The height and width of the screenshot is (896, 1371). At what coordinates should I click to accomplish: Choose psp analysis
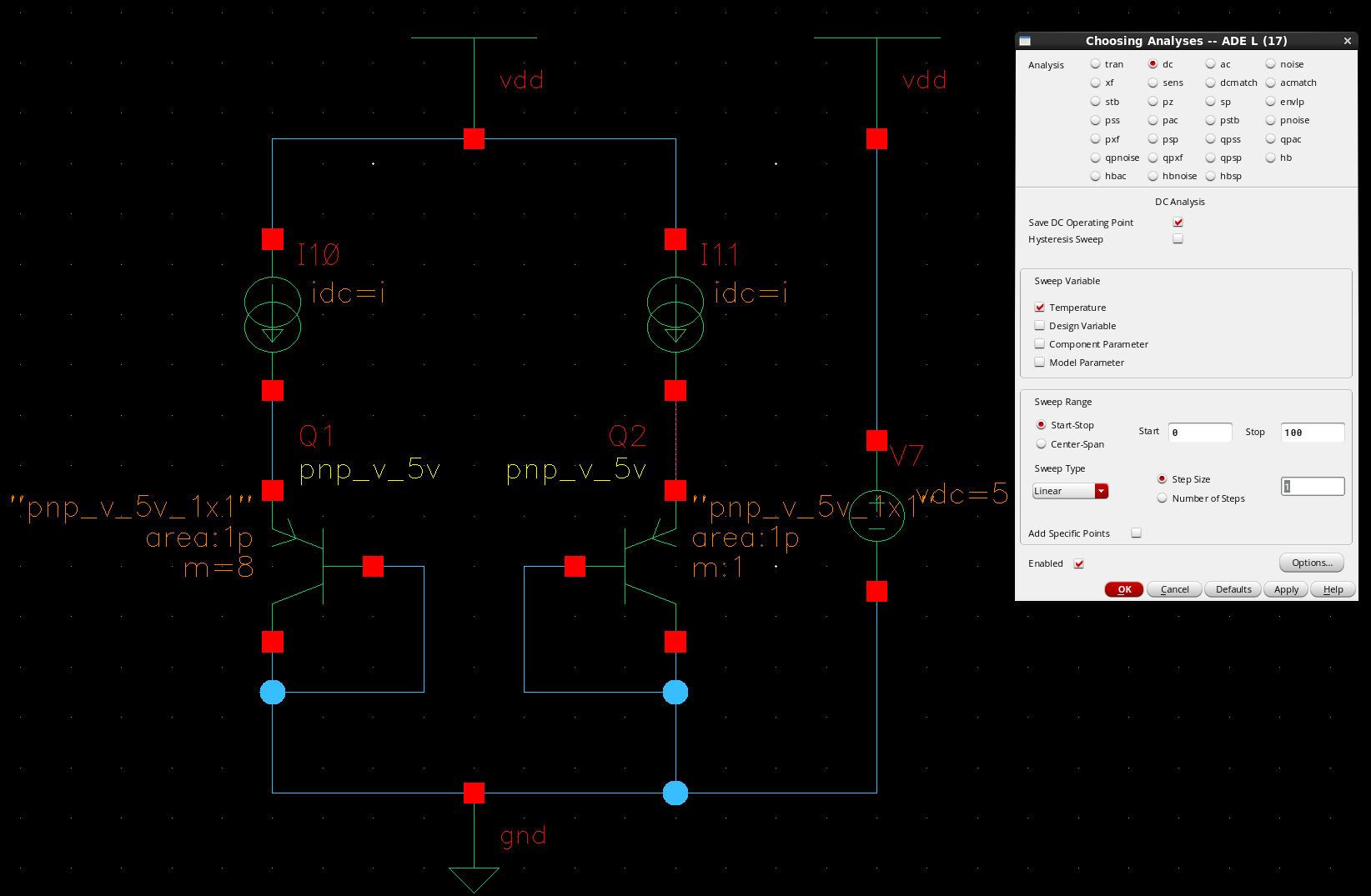tap(1153, 139)
